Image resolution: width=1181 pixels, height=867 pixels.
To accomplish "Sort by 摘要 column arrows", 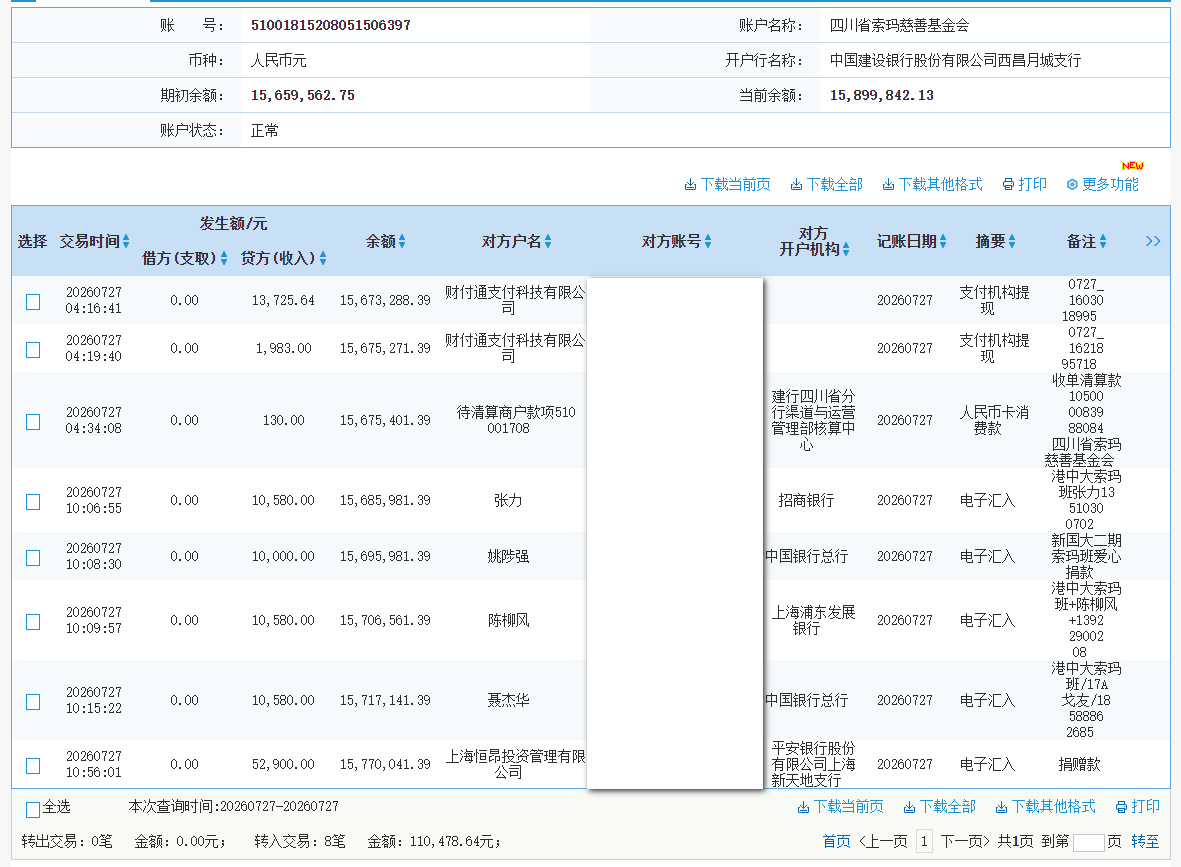I will [1012, 241].
